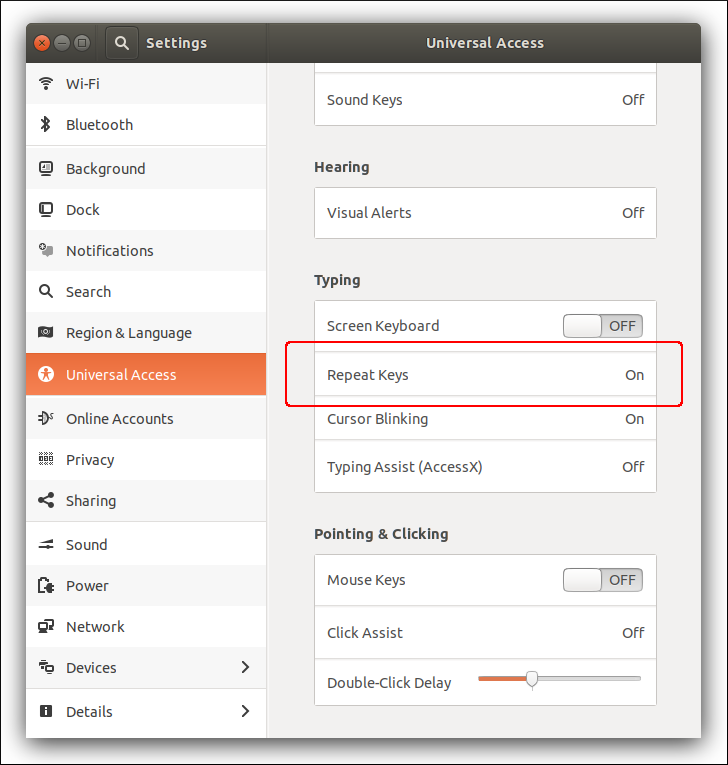Open the Bluetooth settings panel

[x=146, y=124]
